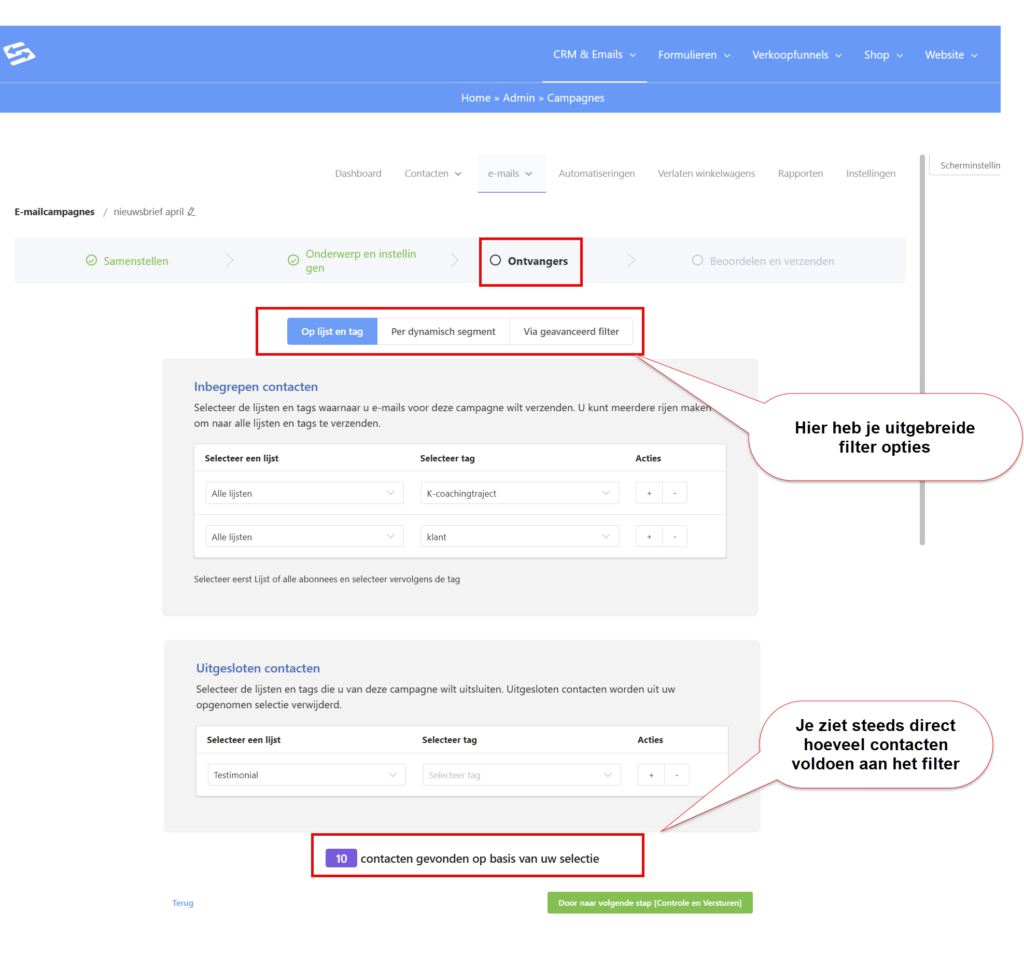Click minus in the Testimonial exclusion row

tap(677, 775)
